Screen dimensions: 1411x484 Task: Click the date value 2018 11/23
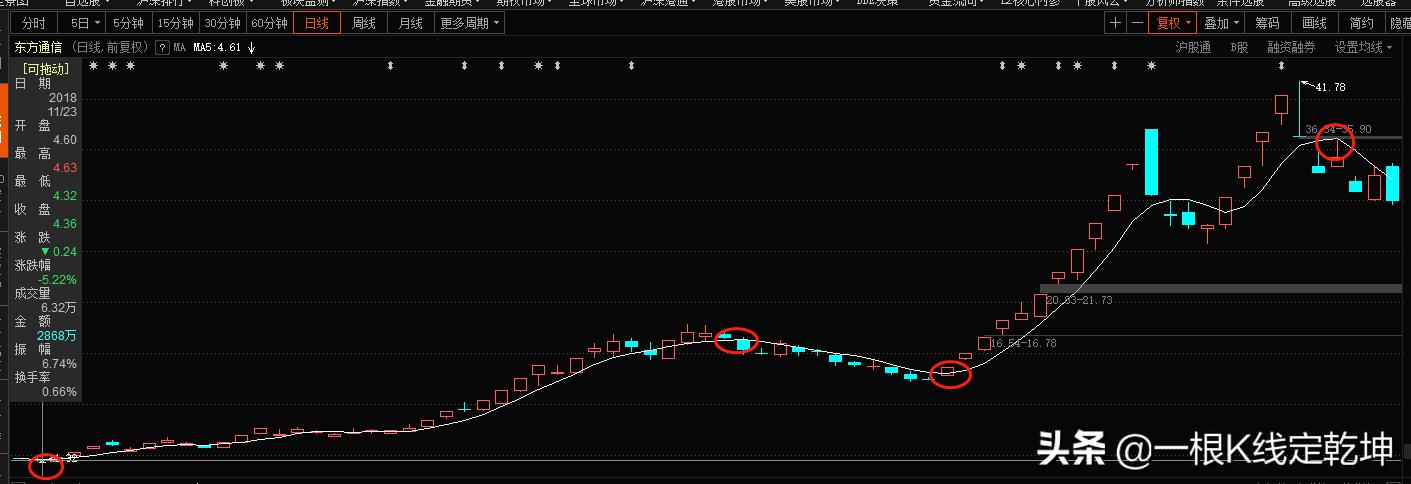62,105
